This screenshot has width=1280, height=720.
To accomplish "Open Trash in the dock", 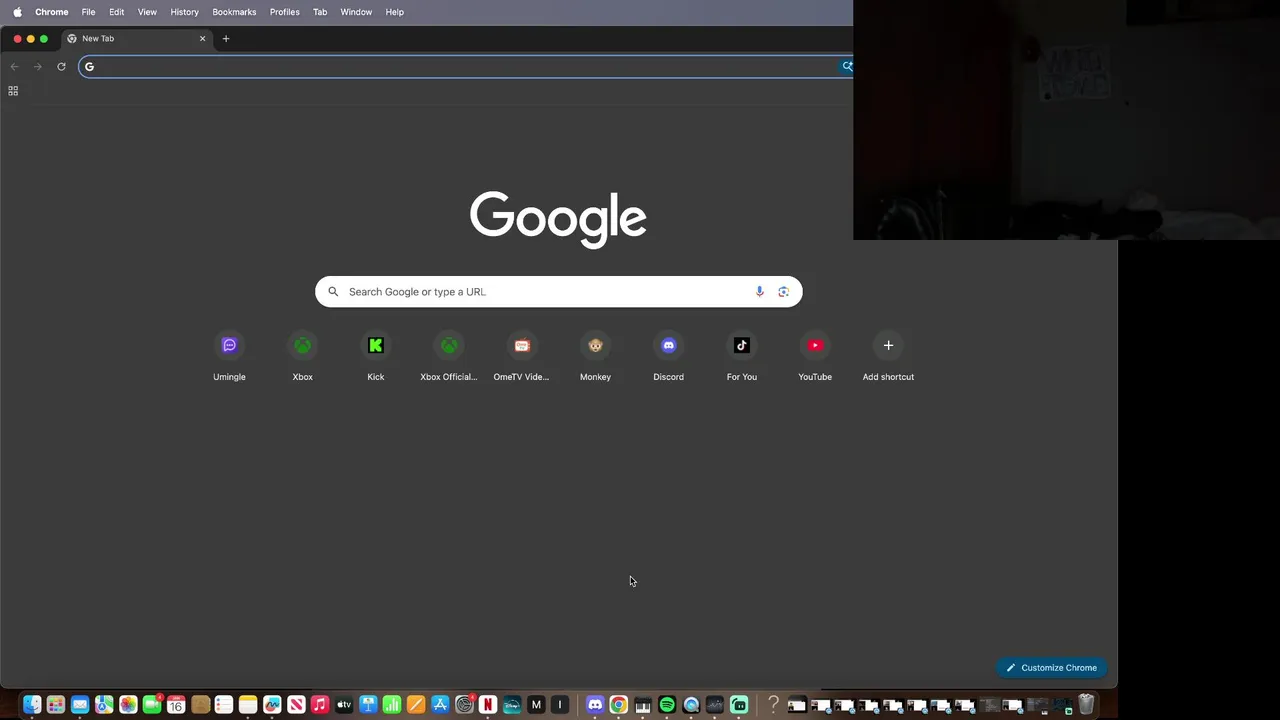I will [1086, 704].
